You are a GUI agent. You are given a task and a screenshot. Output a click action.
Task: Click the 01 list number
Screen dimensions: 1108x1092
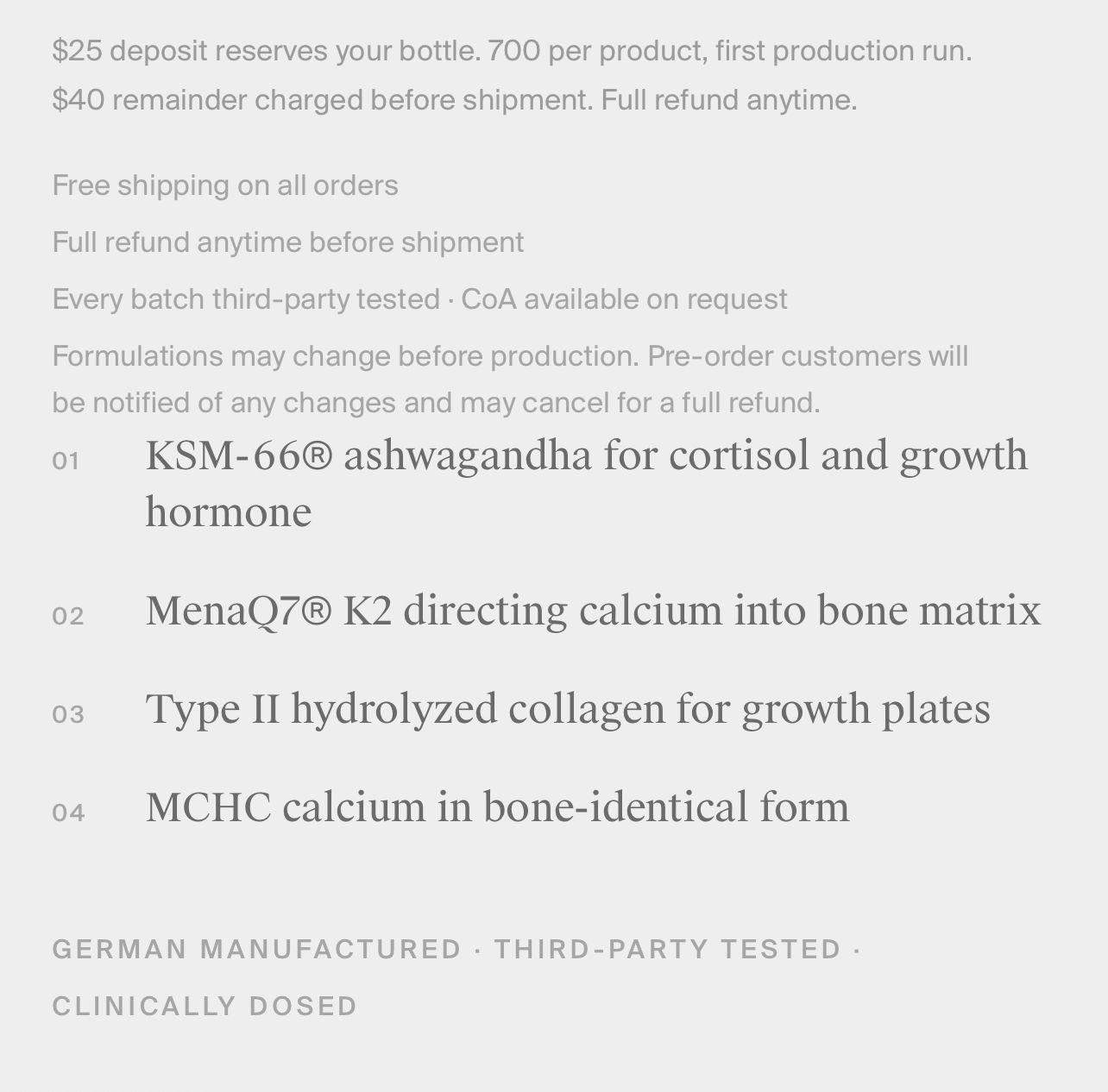66,461
